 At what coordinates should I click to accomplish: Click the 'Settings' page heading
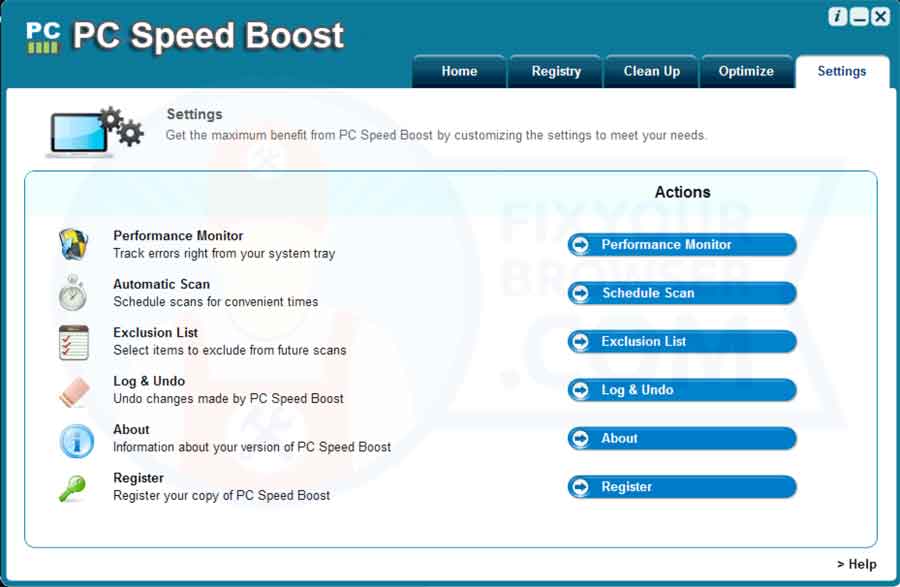click(194, 114)
